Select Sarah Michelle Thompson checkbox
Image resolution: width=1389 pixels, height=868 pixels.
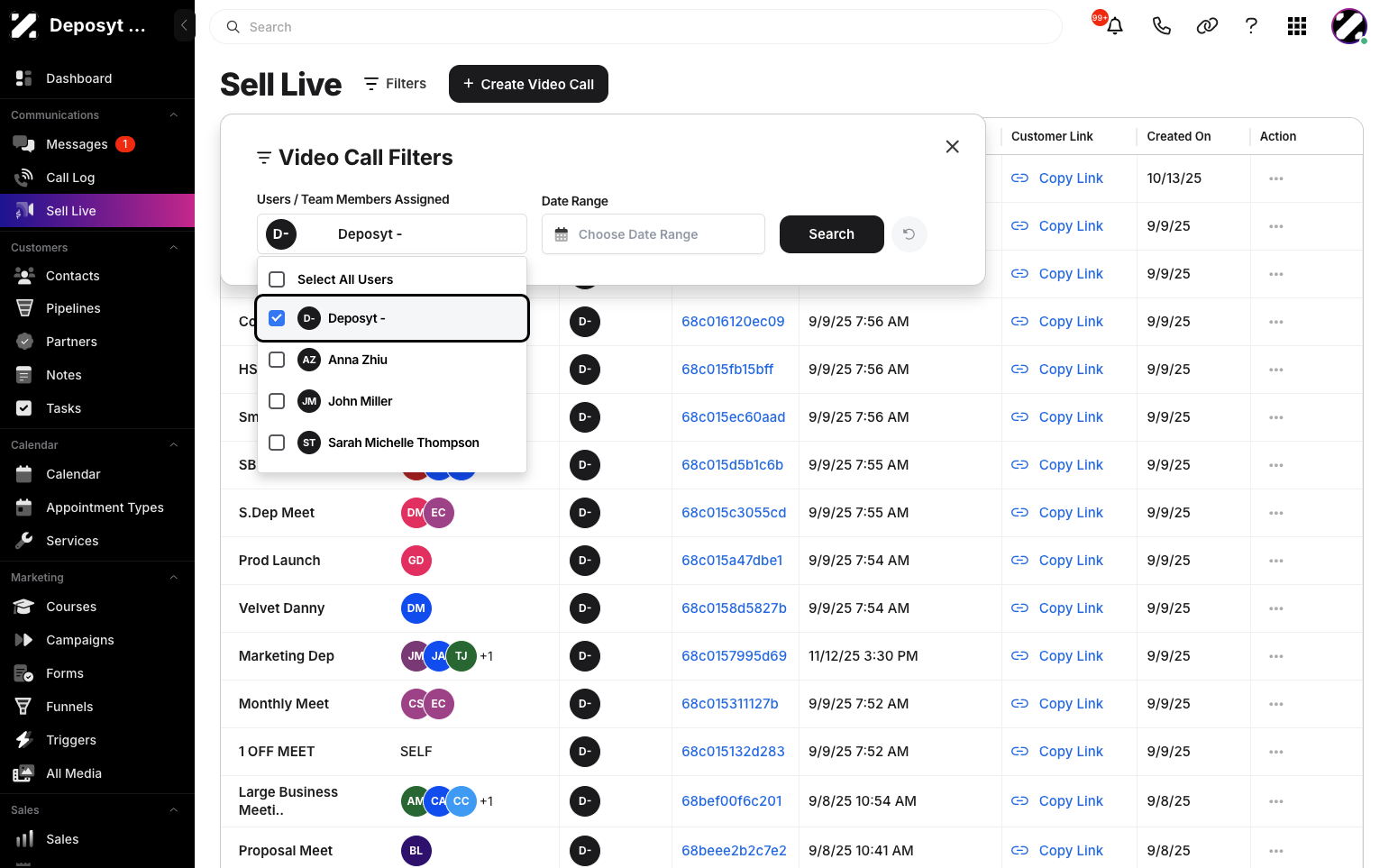tap(277, 443)
